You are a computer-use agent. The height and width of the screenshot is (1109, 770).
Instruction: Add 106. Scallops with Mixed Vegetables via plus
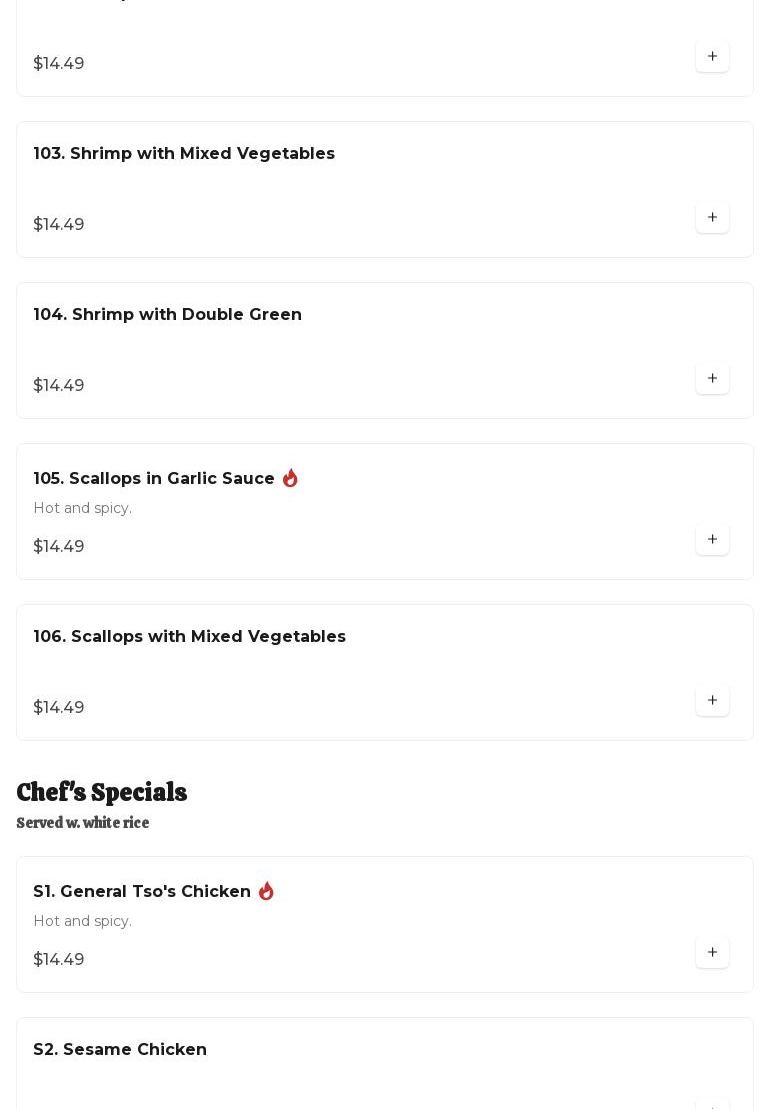712,700
